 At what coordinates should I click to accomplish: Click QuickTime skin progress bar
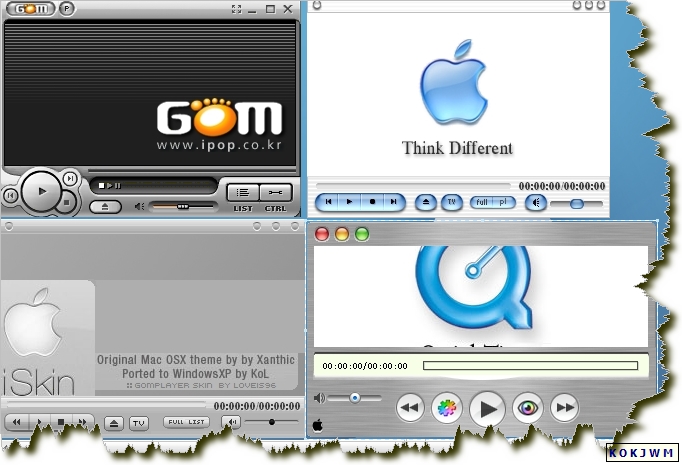click(530, 366)
